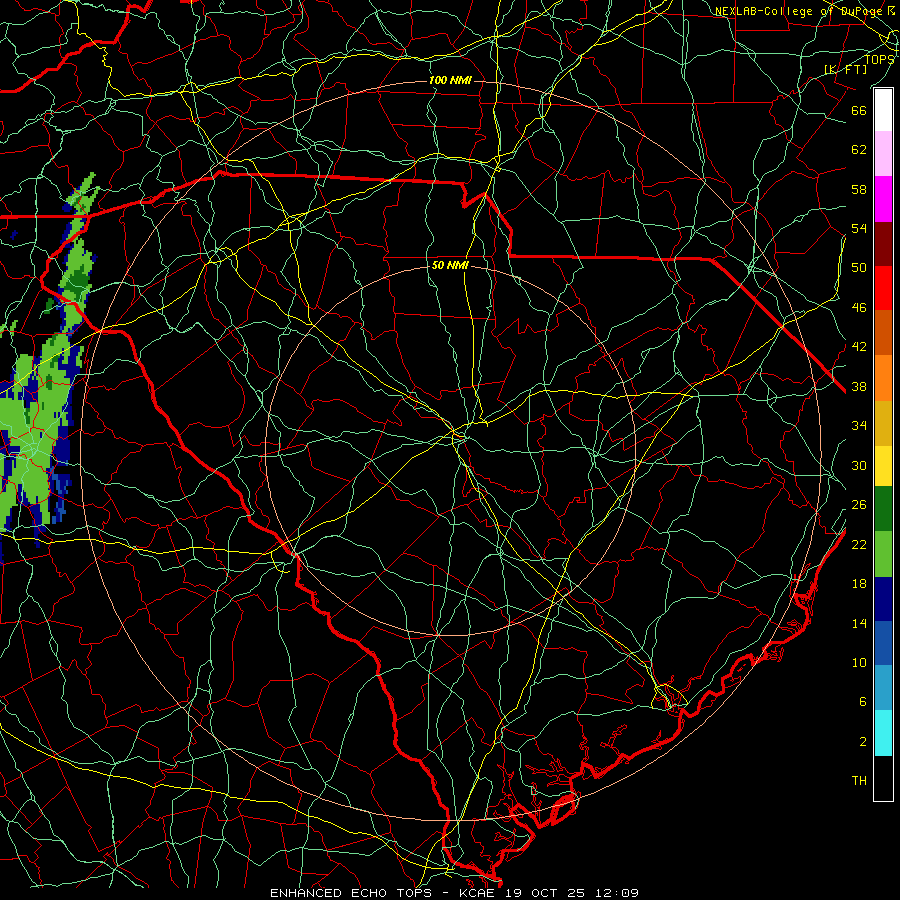Click the 'KCAE' radar site identifier

pos(478,893)
